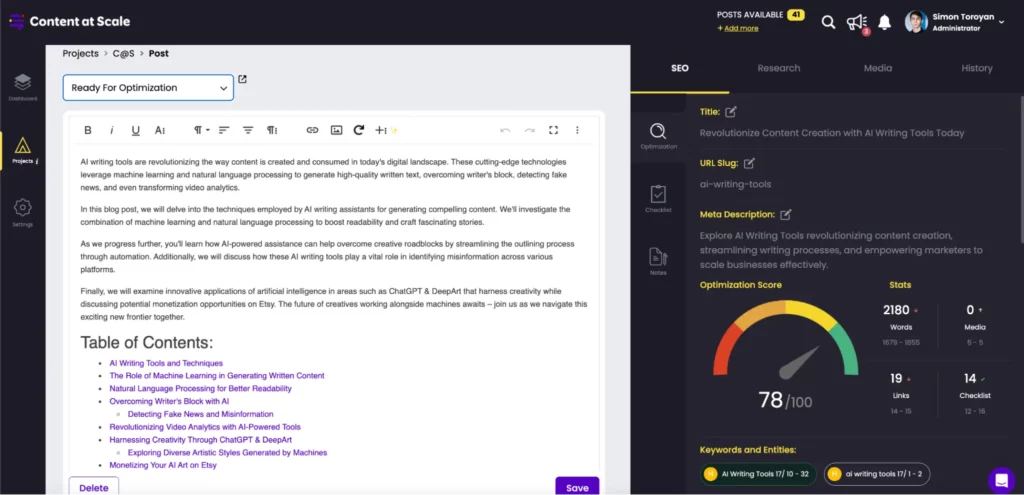Viewport: 1024px width, 495px height.
Task: Open AI Writing Tools and Techniques link
Action: coord(166,363)
